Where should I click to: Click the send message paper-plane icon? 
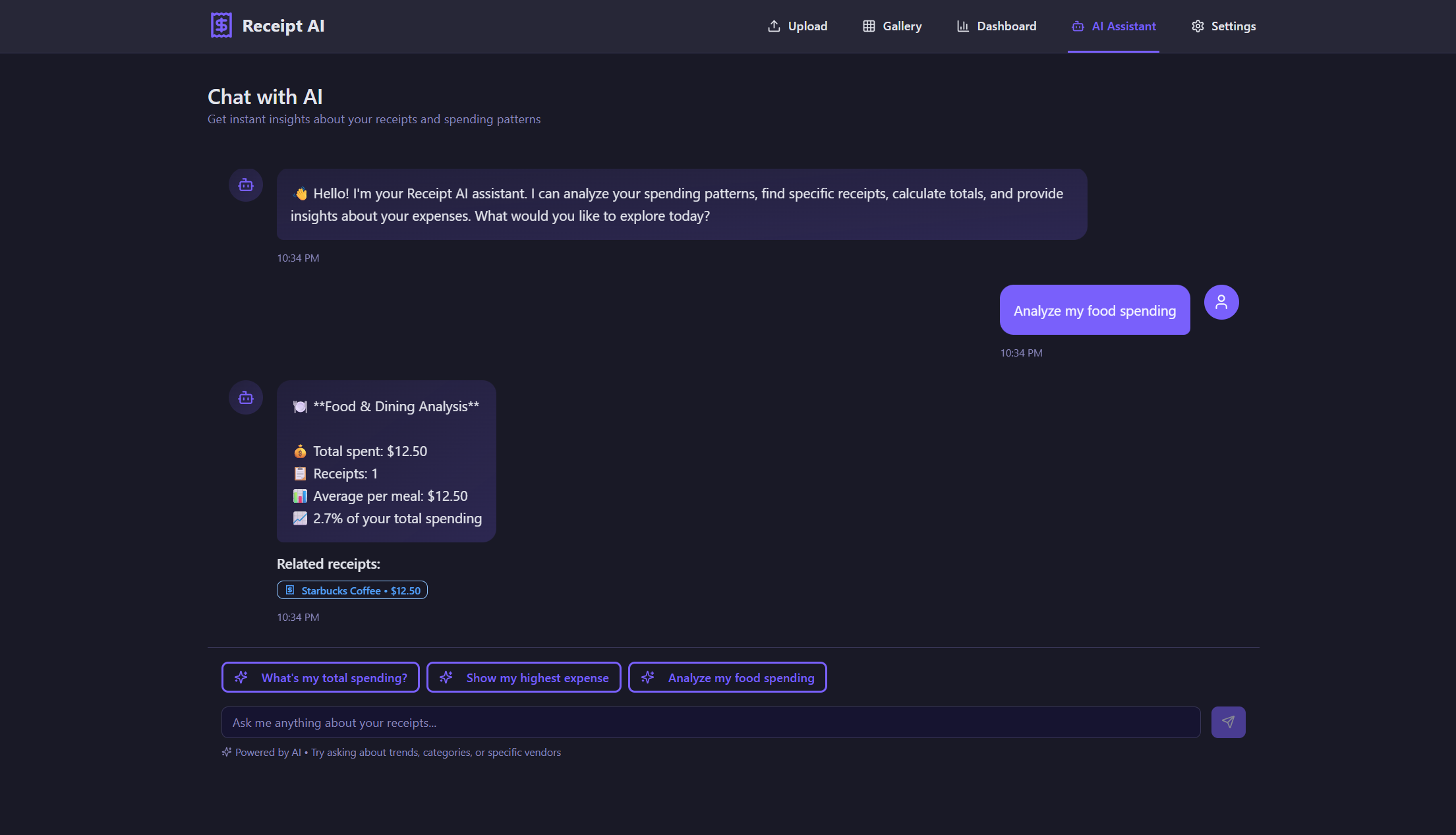pos(1228,722)
